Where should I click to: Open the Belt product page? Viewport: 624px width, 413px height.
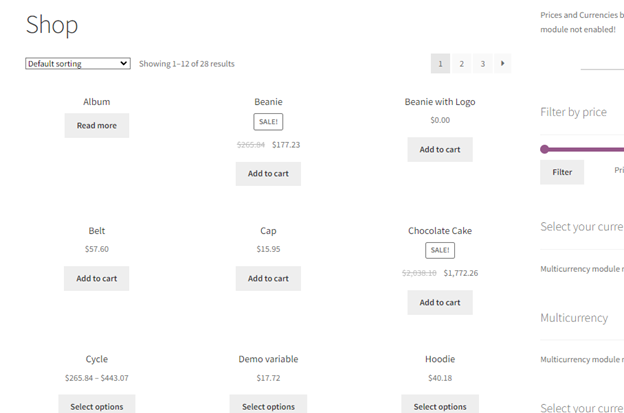[x=97, y=231]
